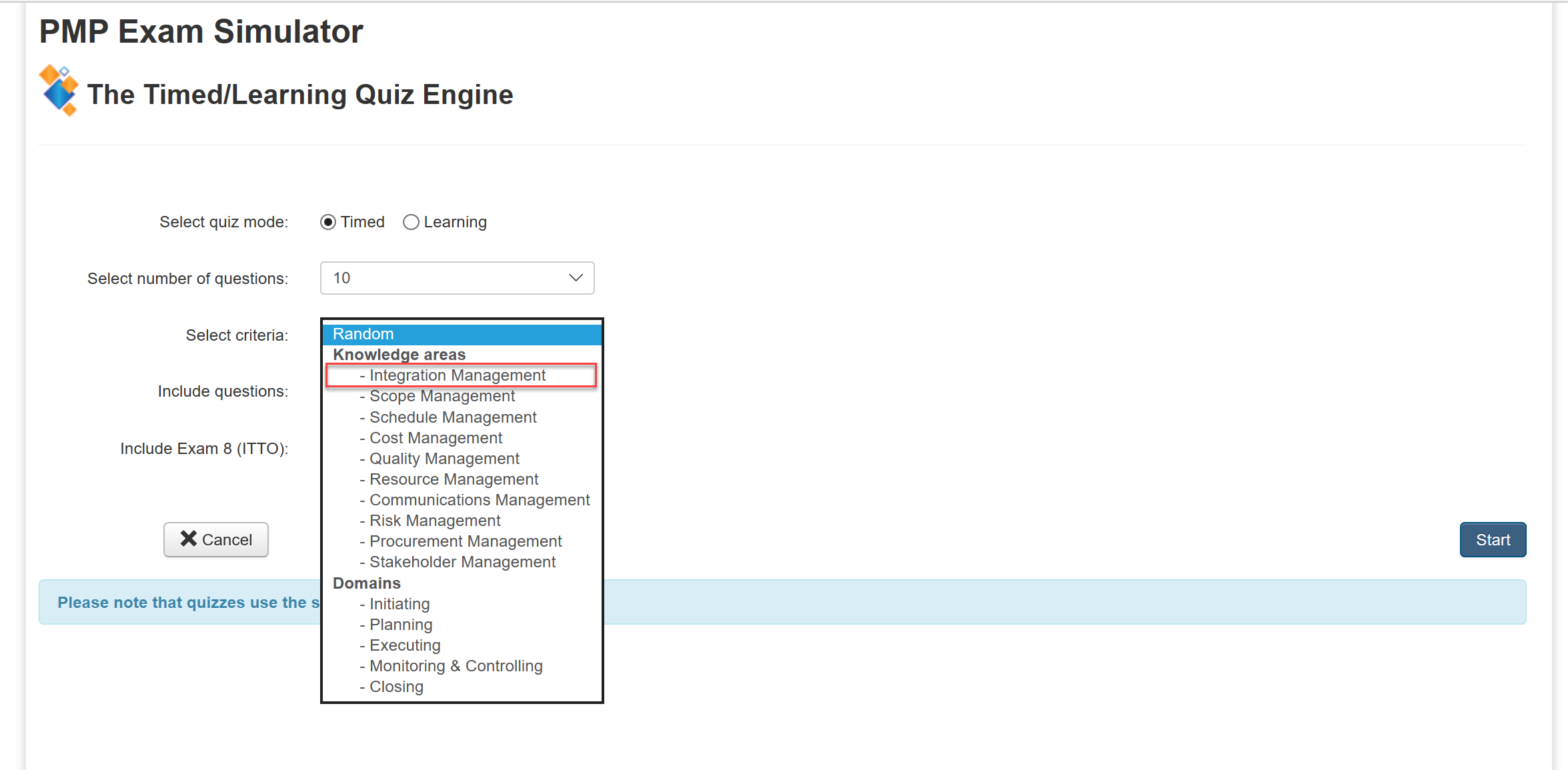Select the Timed quiz mode radio button
Screen dimensions: 1568x770
(327, 222)
